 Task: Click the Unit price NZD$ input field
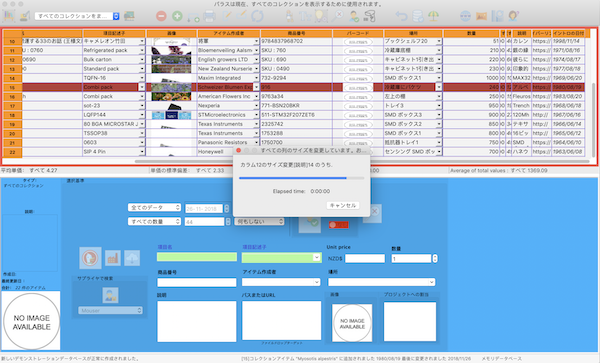tap(365, 259)
